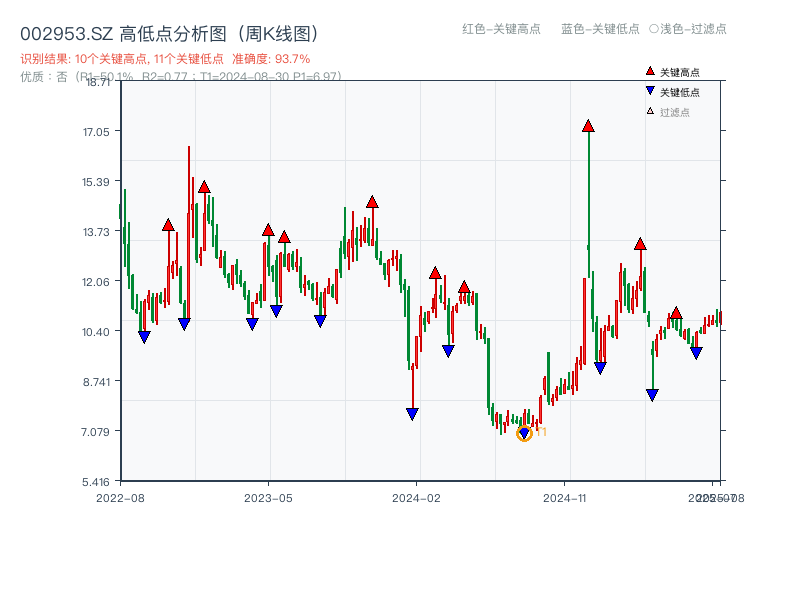Click the rightmost blue low-point triangle marker

click(x=696, y=351)
